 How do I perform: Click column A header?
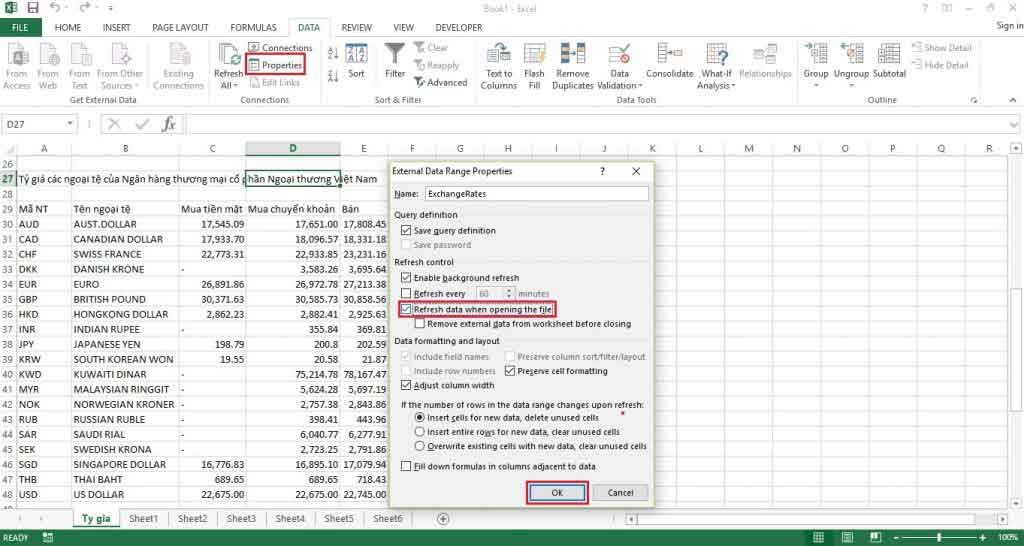point(44,148)
